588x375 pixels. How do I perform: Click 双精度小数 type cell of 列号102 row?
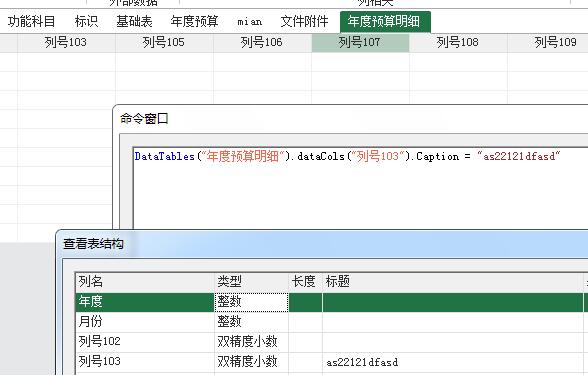pos(251,342)
